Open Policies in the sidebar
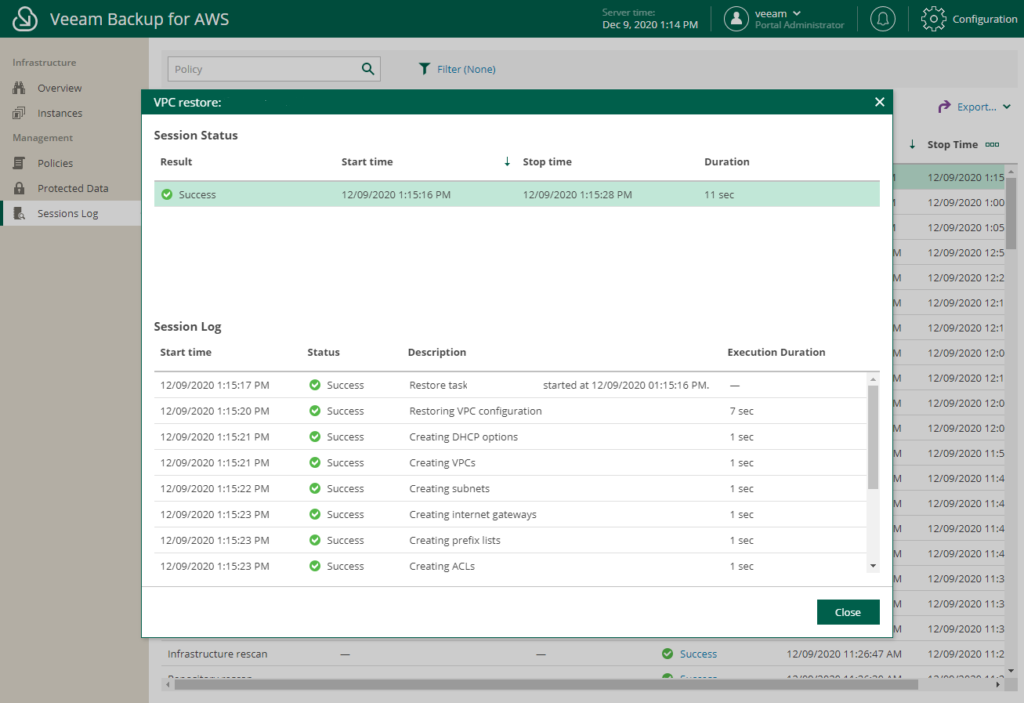The height and width of the screenshot is (703, 1024). tap(55, 163)
